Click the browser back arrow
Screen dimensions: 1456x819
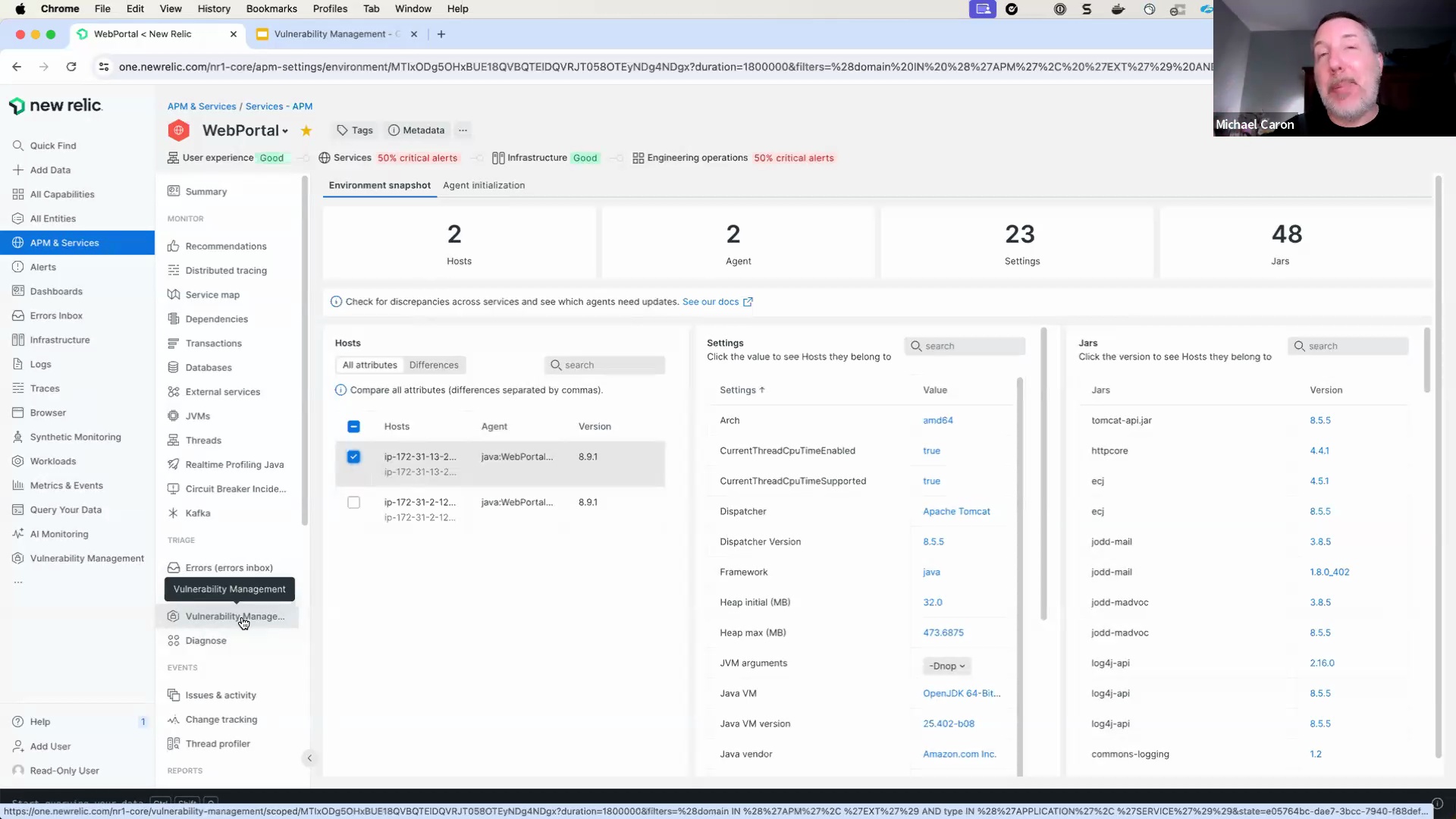pyautogui.click(x=17, y=67)
